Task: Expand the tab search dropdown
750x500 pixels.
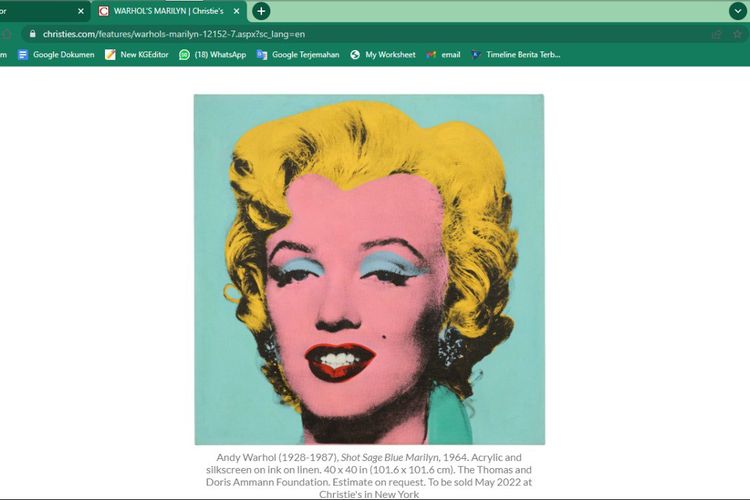Action: pyautogui.click(x=738, y=11)
